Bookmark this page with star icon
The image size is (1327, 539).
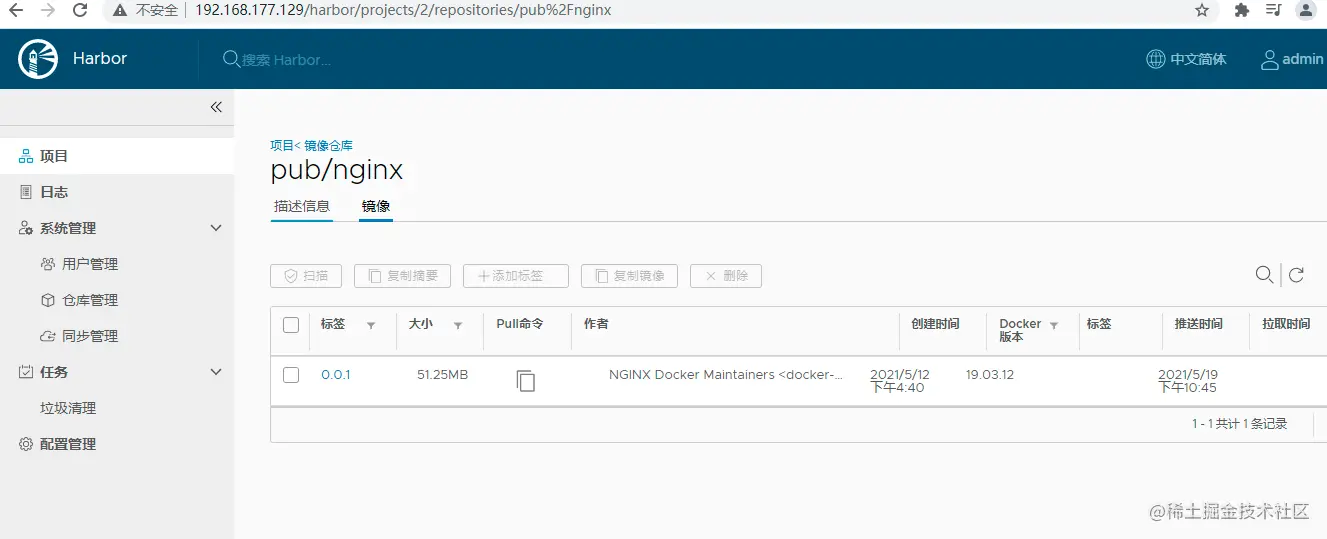pyautogui.click(x=1202, y=10)
